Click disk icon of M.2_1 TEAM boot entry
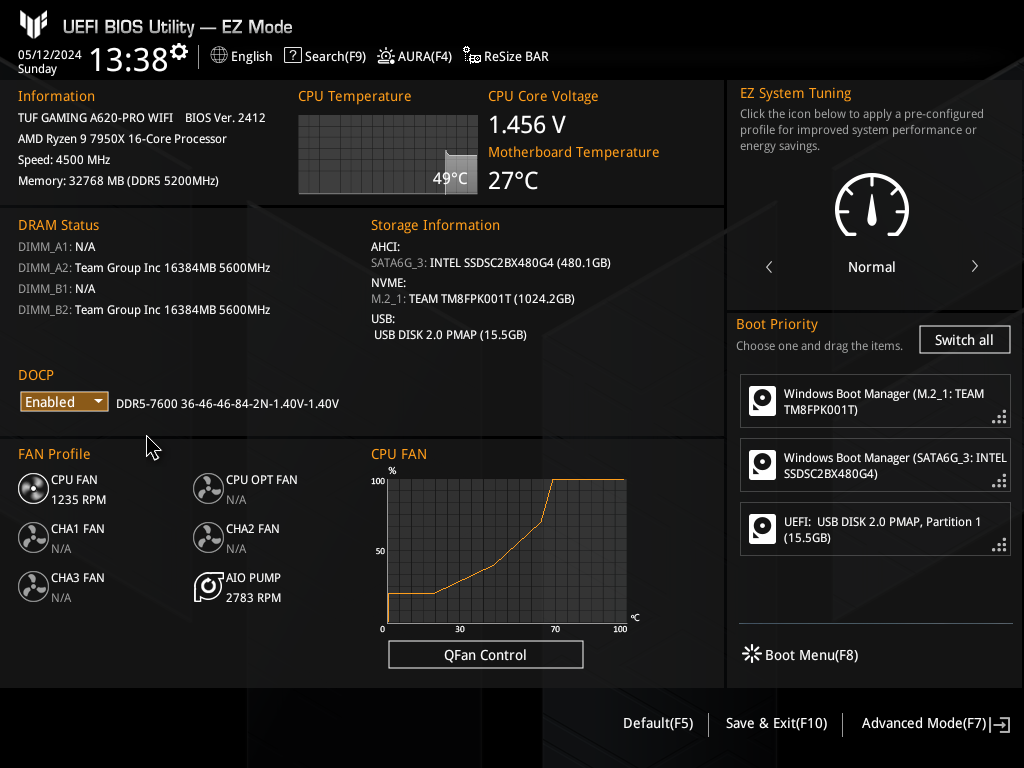Viewport: 1024px width, 768px height. point(762,401)
